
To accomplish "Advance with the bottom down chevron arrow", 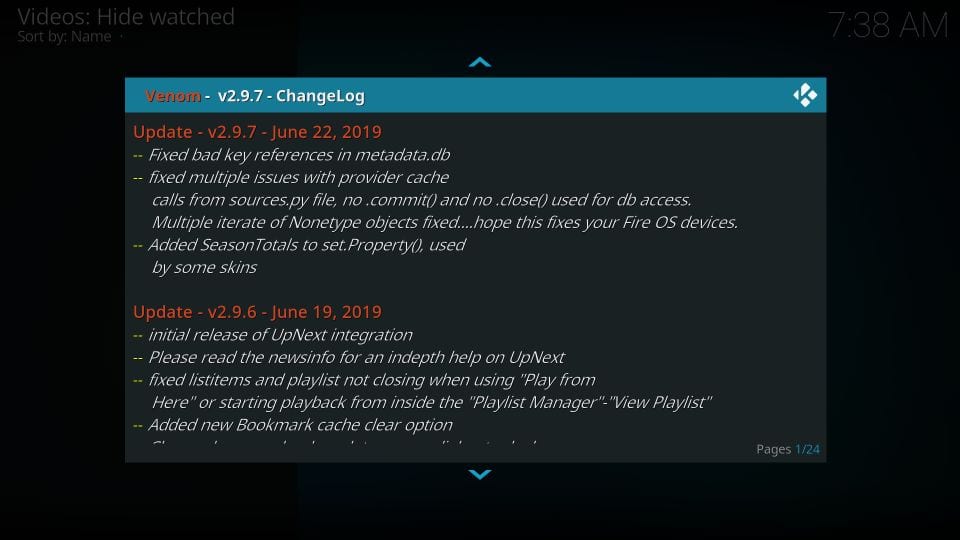I will [x=480, y=474].
